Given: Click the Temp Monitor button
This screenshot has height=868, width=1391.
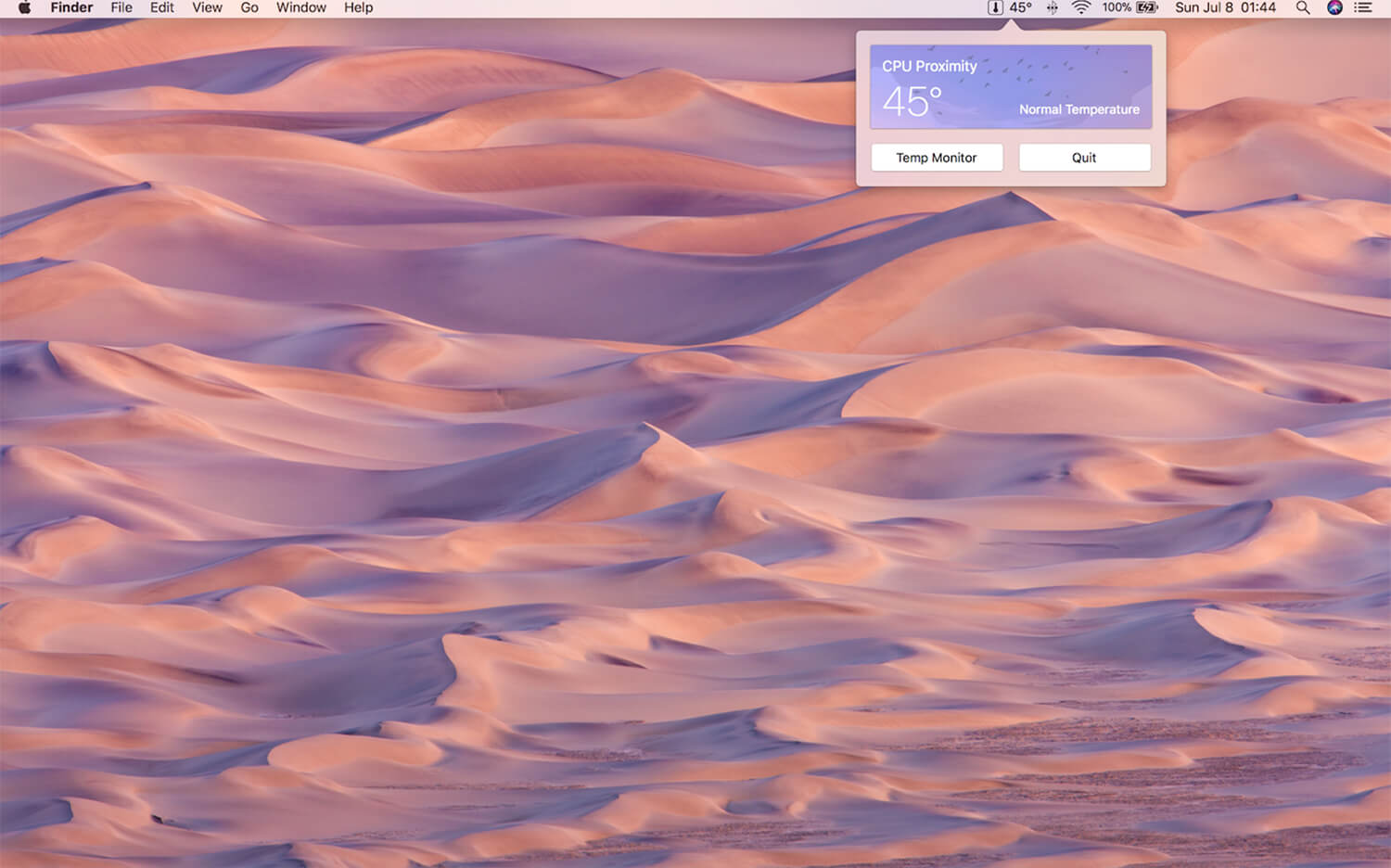Looking at the screenshot, I should click(937, 158).
